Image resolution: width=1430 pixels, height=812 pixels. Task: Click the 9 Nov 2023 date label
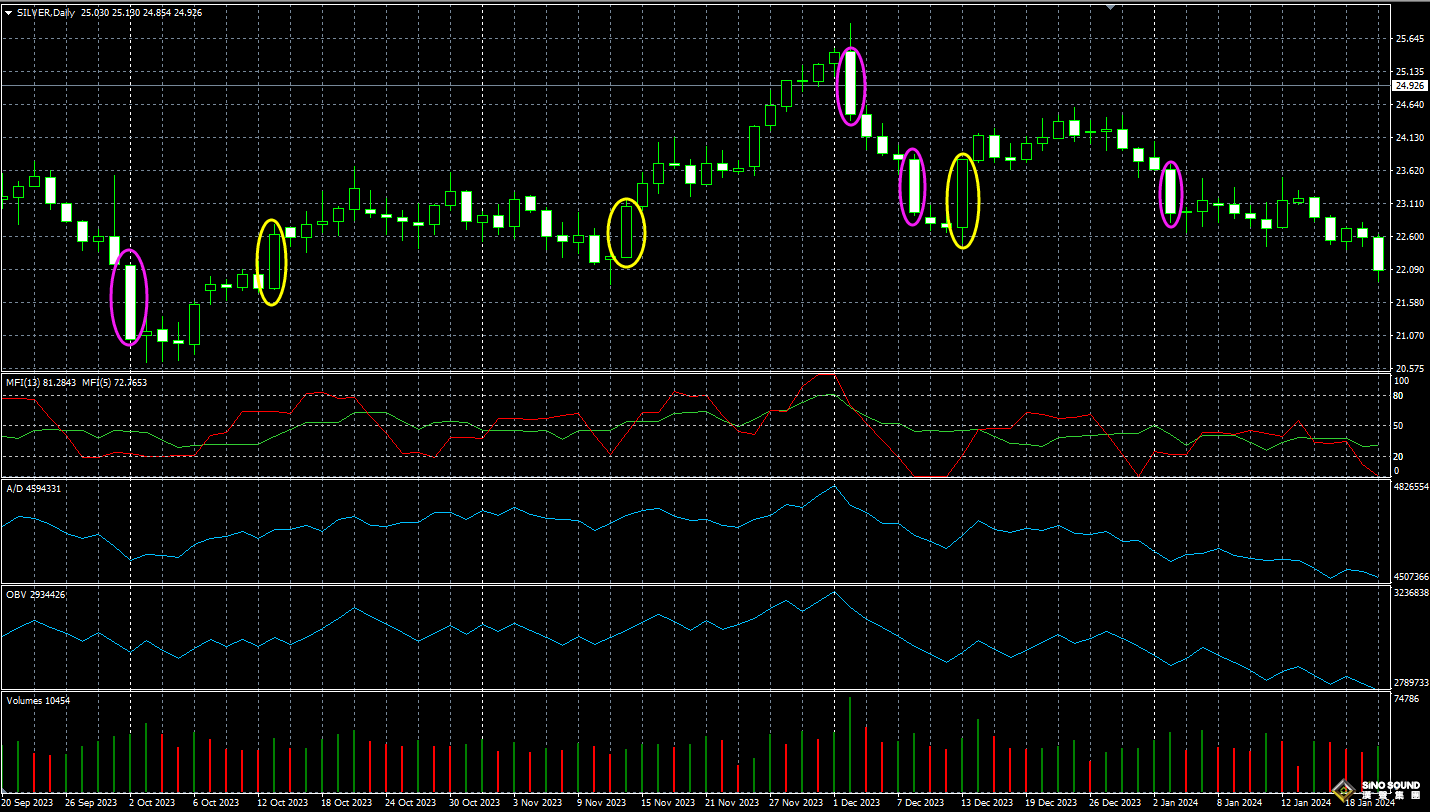[x=601, y=803]
